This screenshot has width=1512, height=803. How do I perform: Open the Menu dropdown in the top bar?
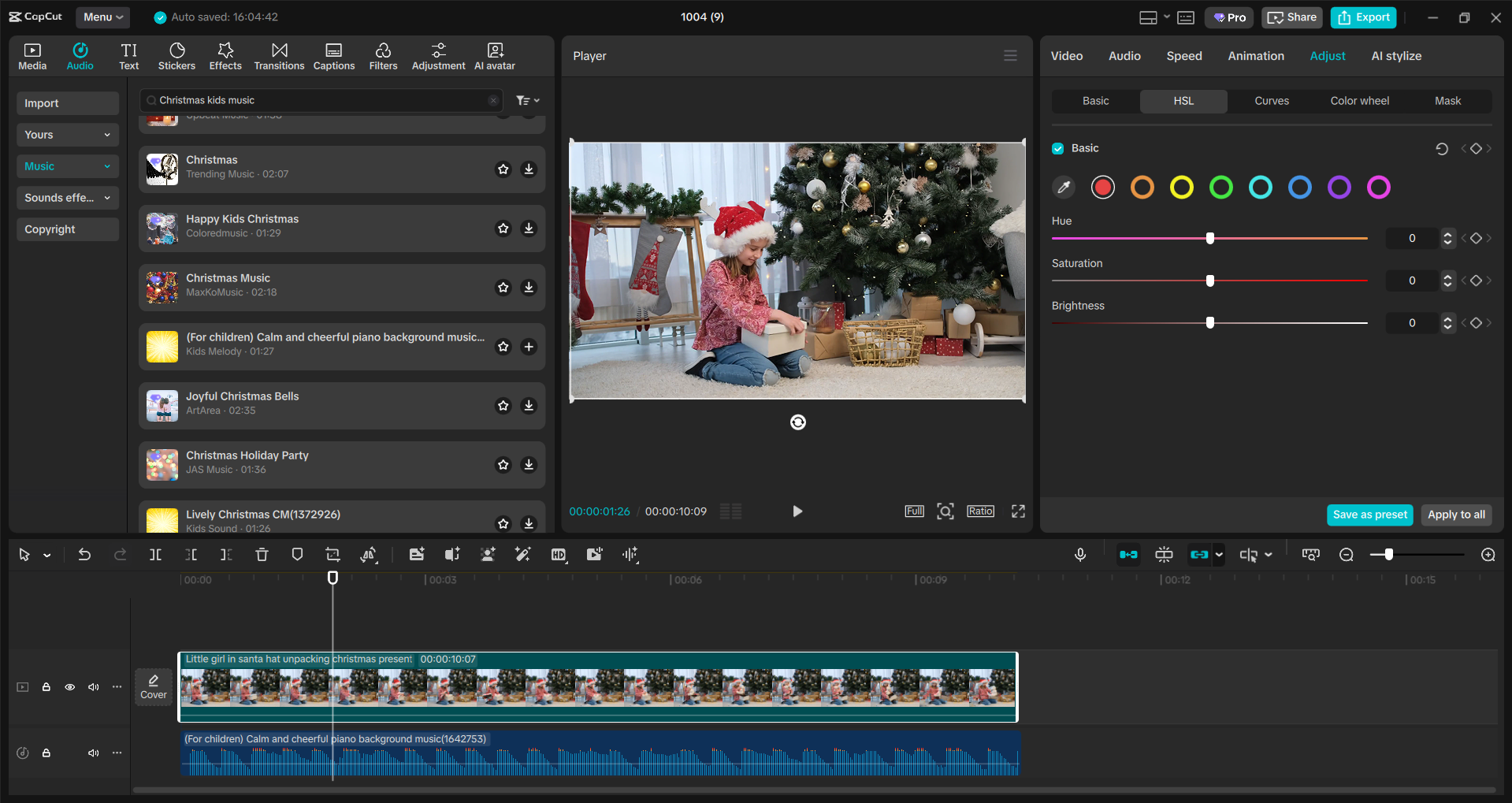pyautogui.click(x=102, y=17)
